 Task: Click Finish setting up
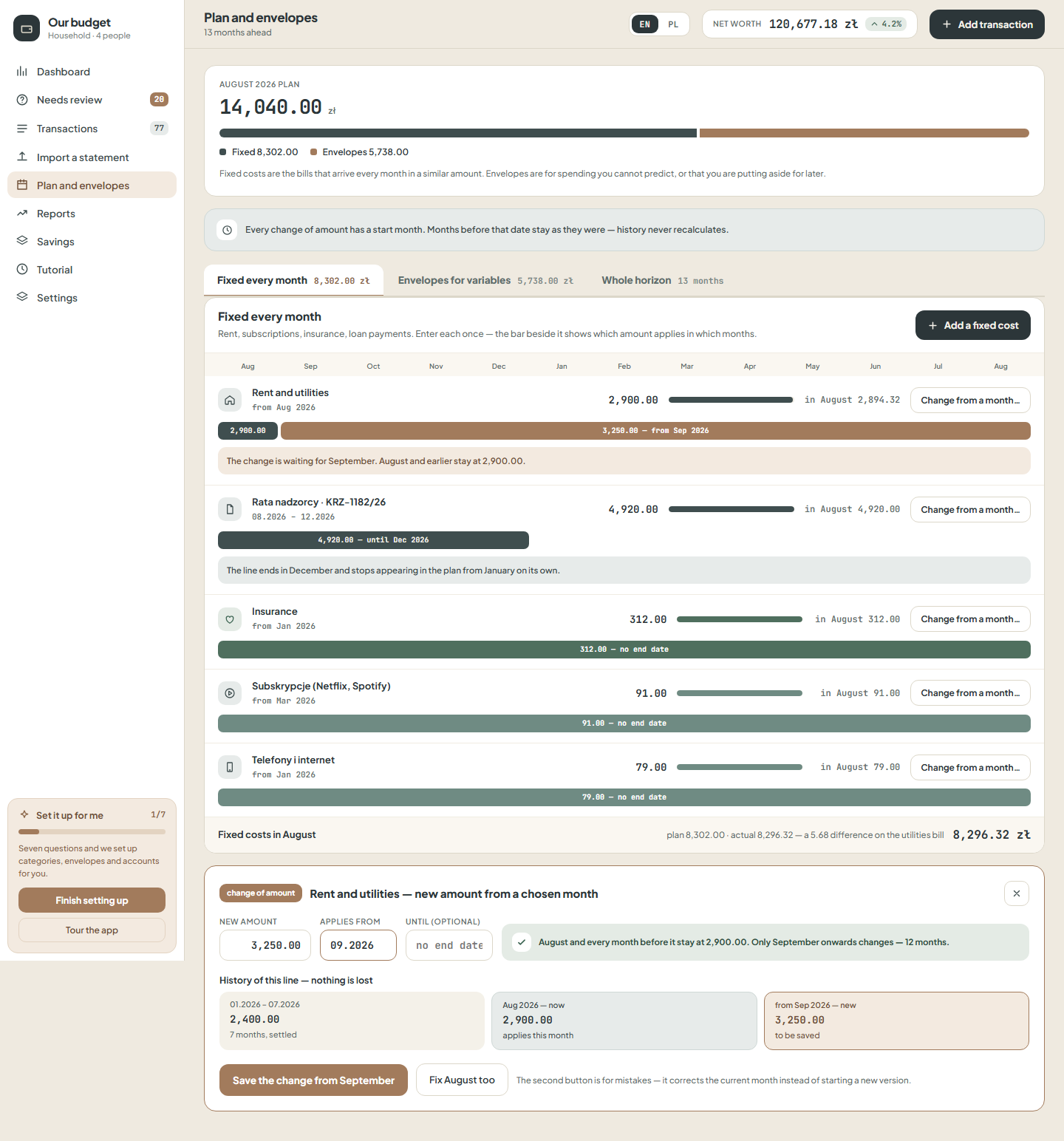92,900
